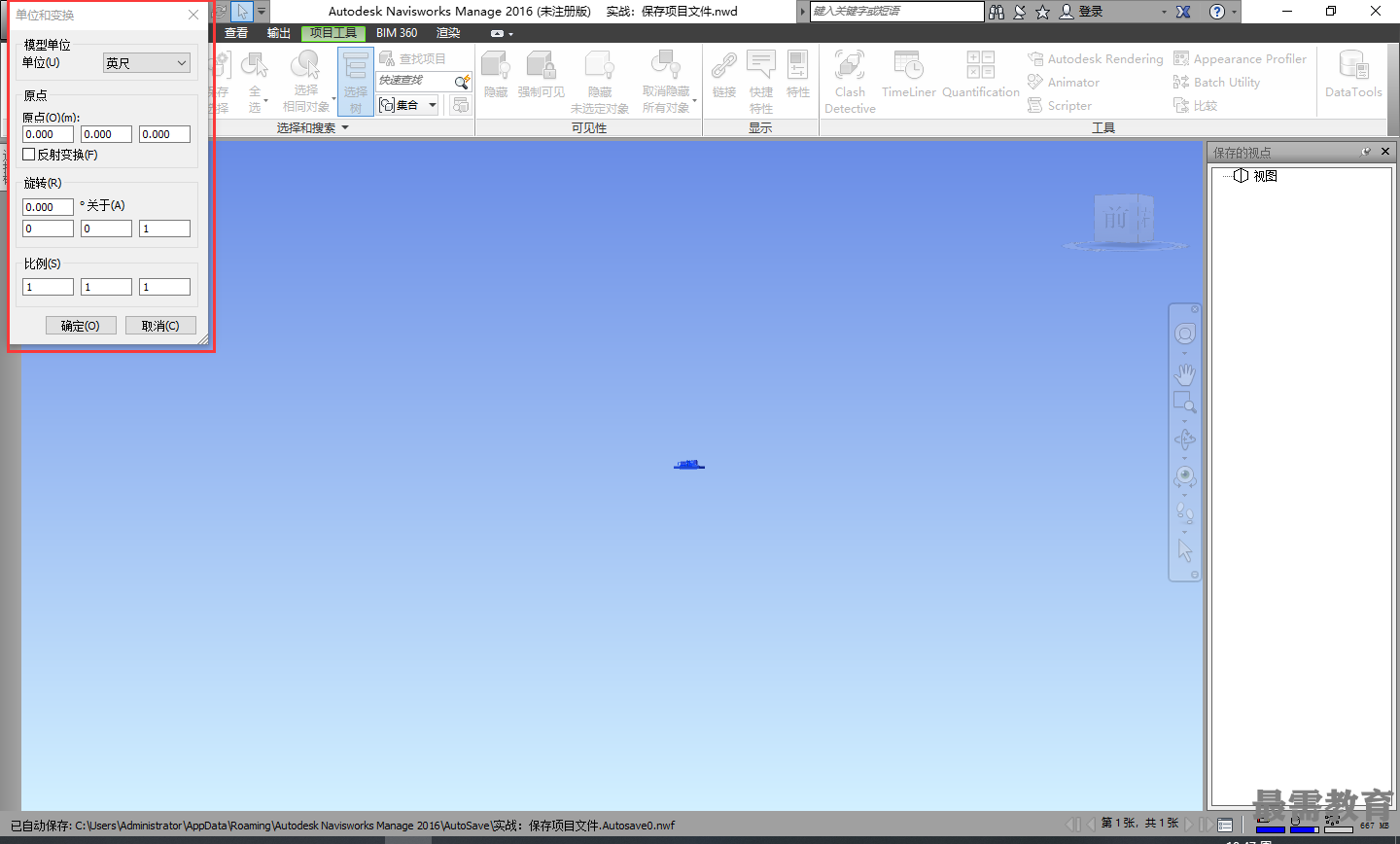The height and width of the screenshot is (844, 1400).
Task: Click the Select arrow tool on navigation bar
Action: [1184, 550]
